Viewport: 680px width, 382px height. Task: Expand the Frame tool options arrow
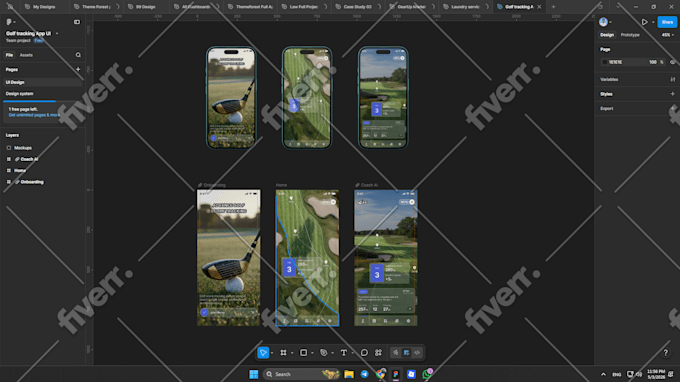[292, 353]
